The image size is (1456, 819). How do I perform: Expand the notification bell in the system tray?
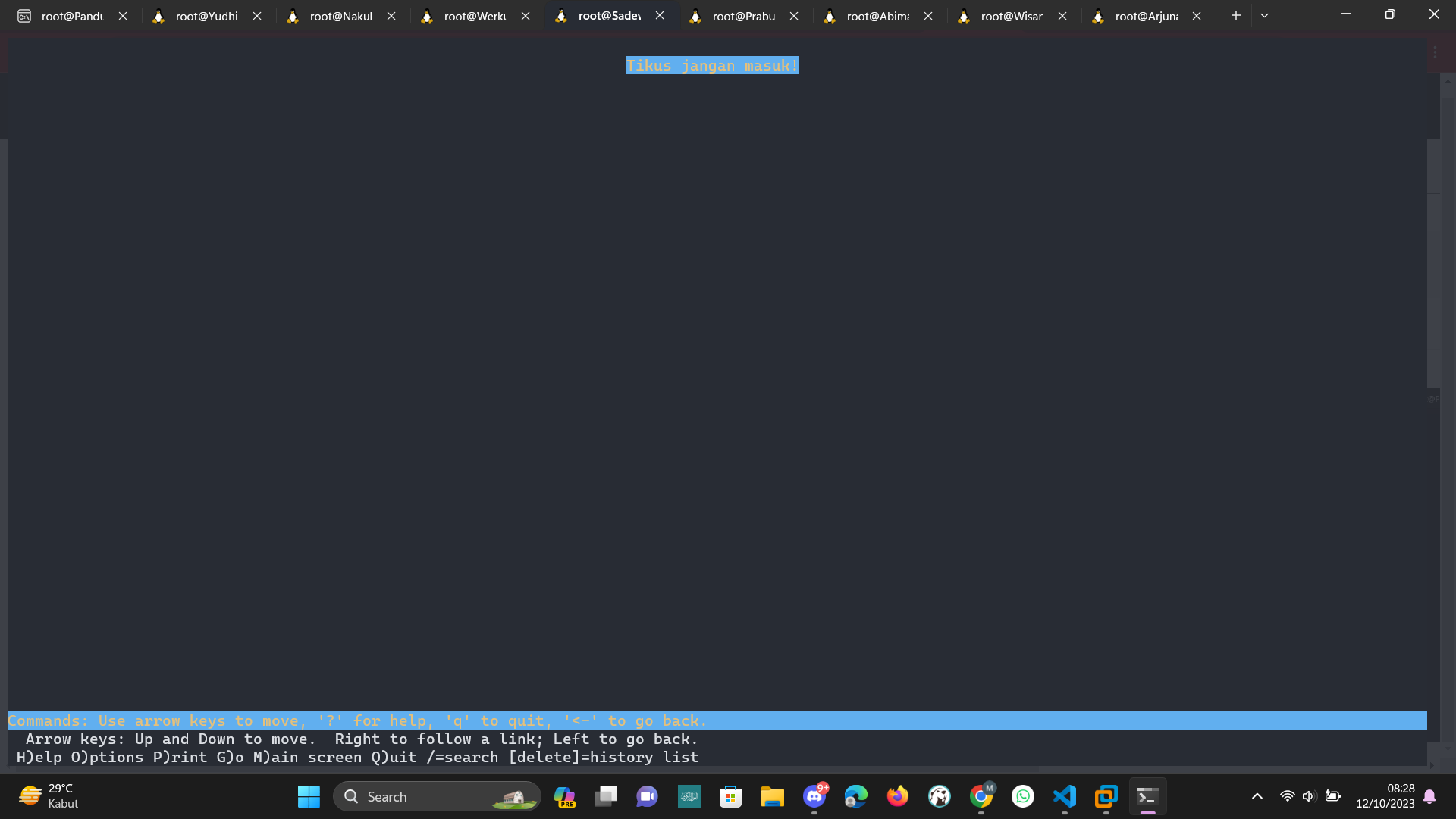click(x=1429, y=797)
